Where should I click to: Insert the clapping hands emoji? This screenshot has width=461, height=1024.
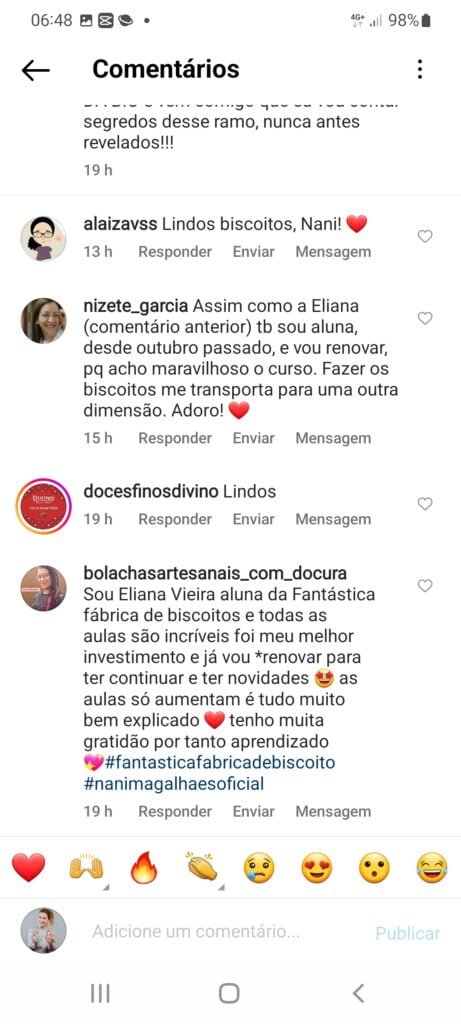(x=201, y=868)
